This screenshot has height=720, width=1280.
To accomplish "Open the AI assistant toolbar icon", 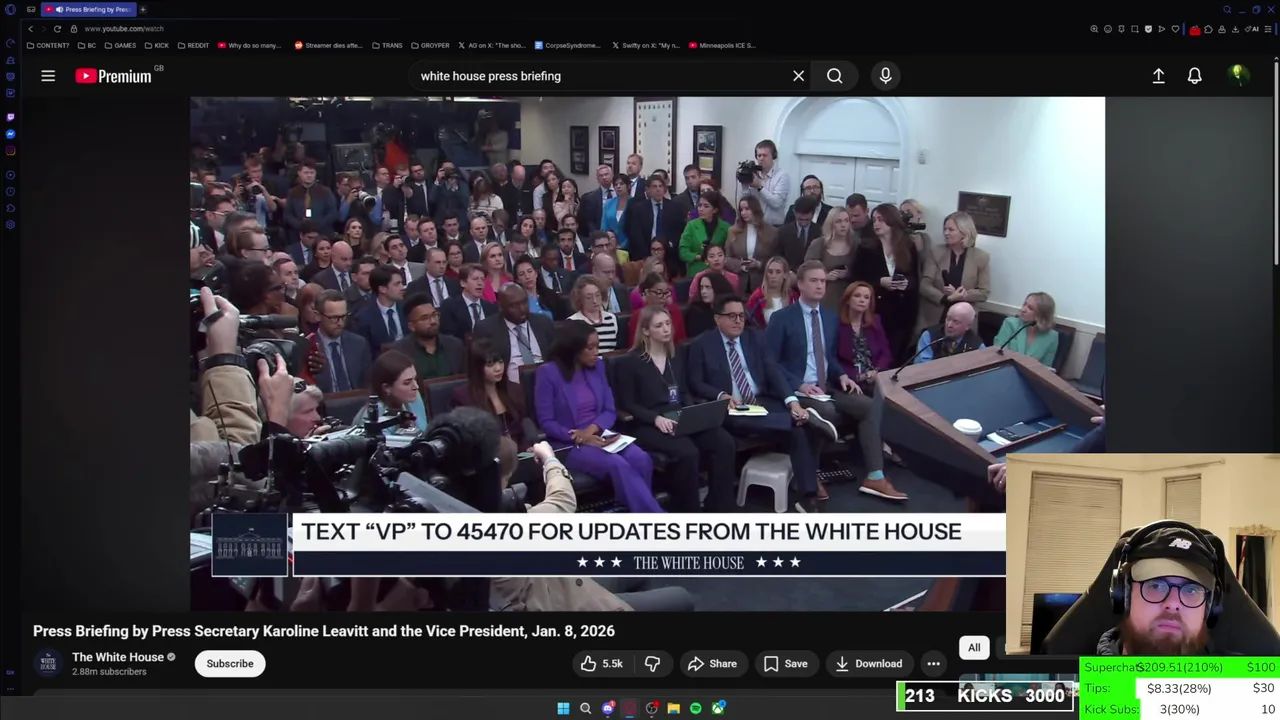I will (1254, 29).
